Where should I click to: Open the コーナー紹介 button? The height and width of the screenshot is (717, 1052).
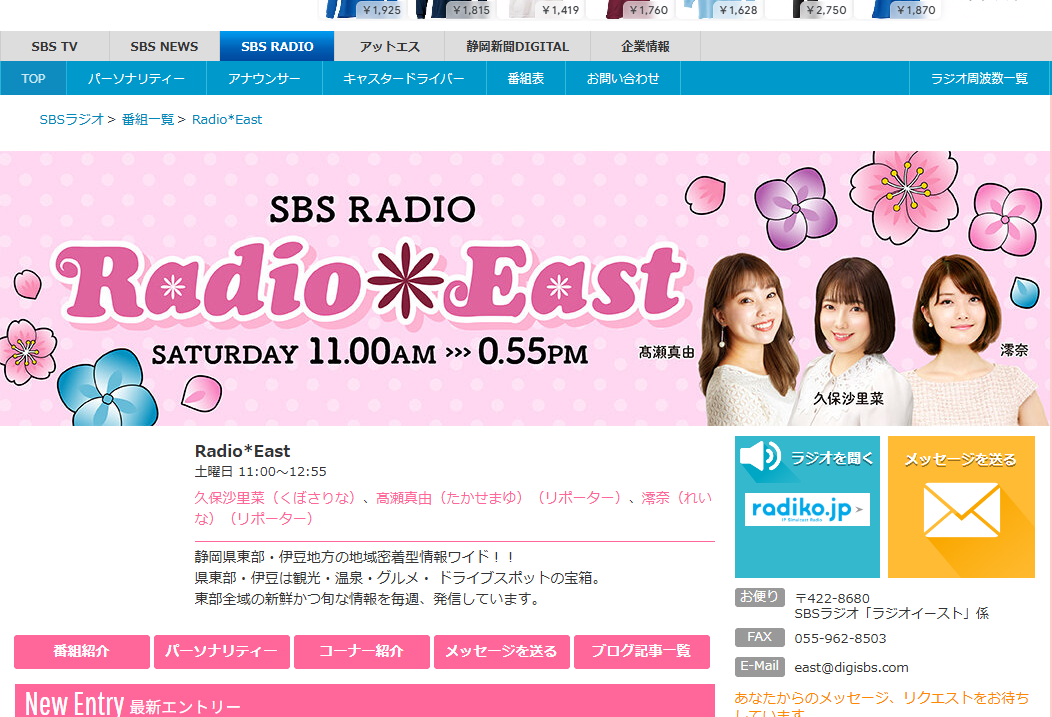(362, 651)
